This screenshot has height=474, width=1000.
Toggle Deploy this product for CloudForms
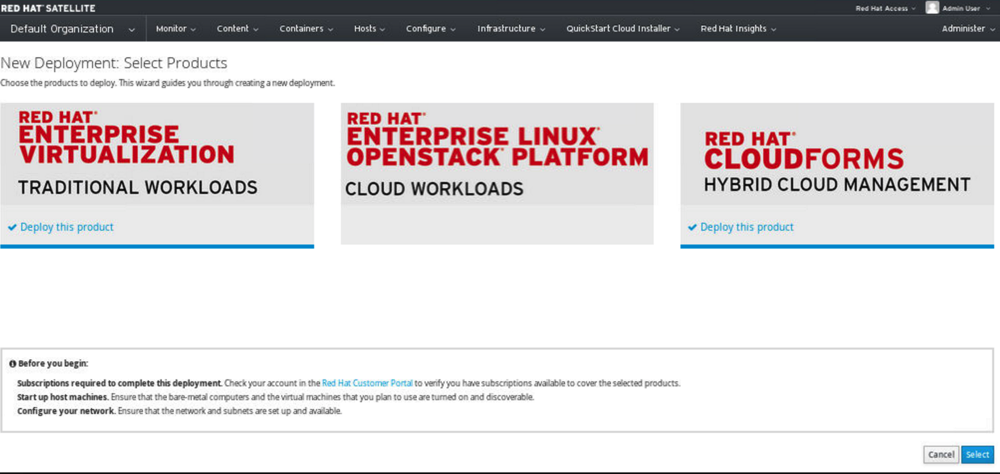click(741, 227)
